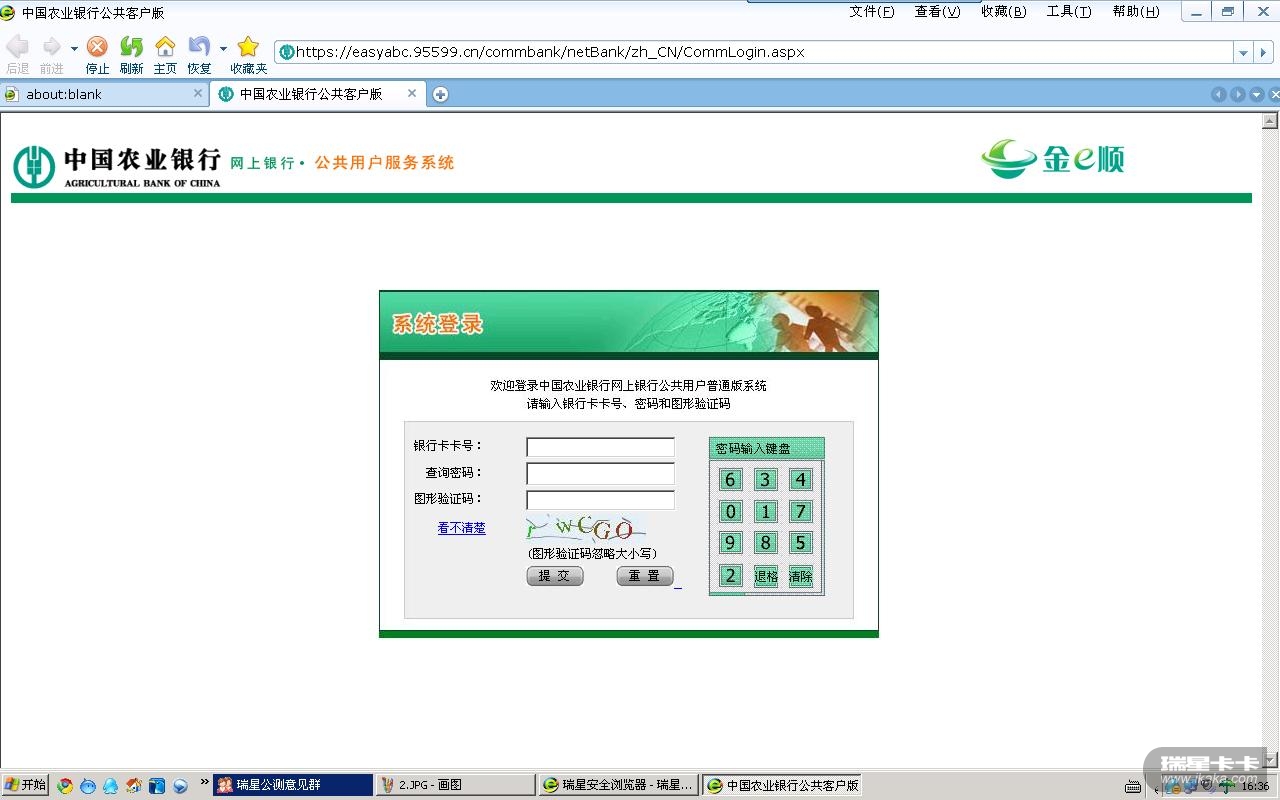The width and height of the screenshot is (1280, 800).
Task: Click the captcha verification image
Action: pyautogui.click(x=586, y=528)
